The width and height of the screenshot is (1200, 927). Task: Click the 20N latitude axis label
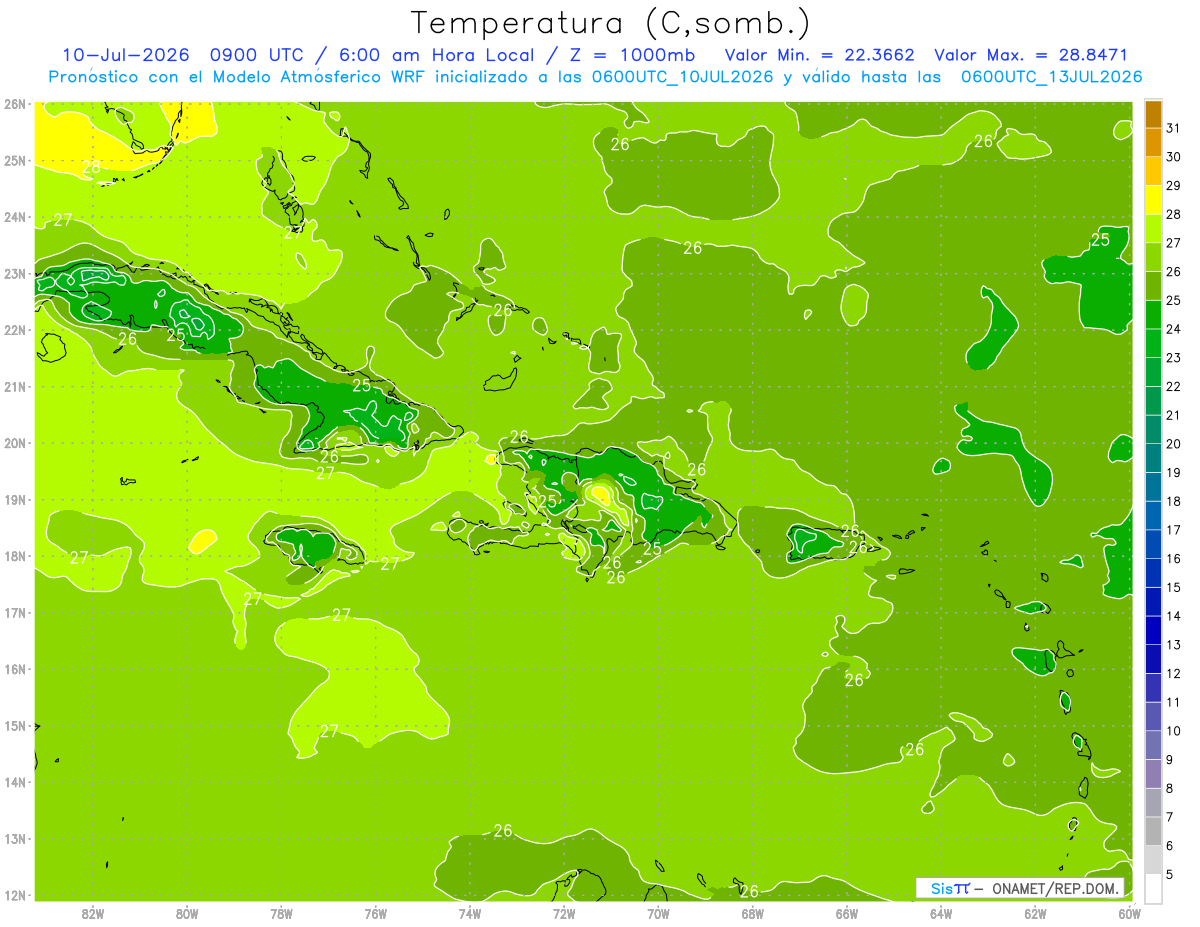(x=14, y=443)
